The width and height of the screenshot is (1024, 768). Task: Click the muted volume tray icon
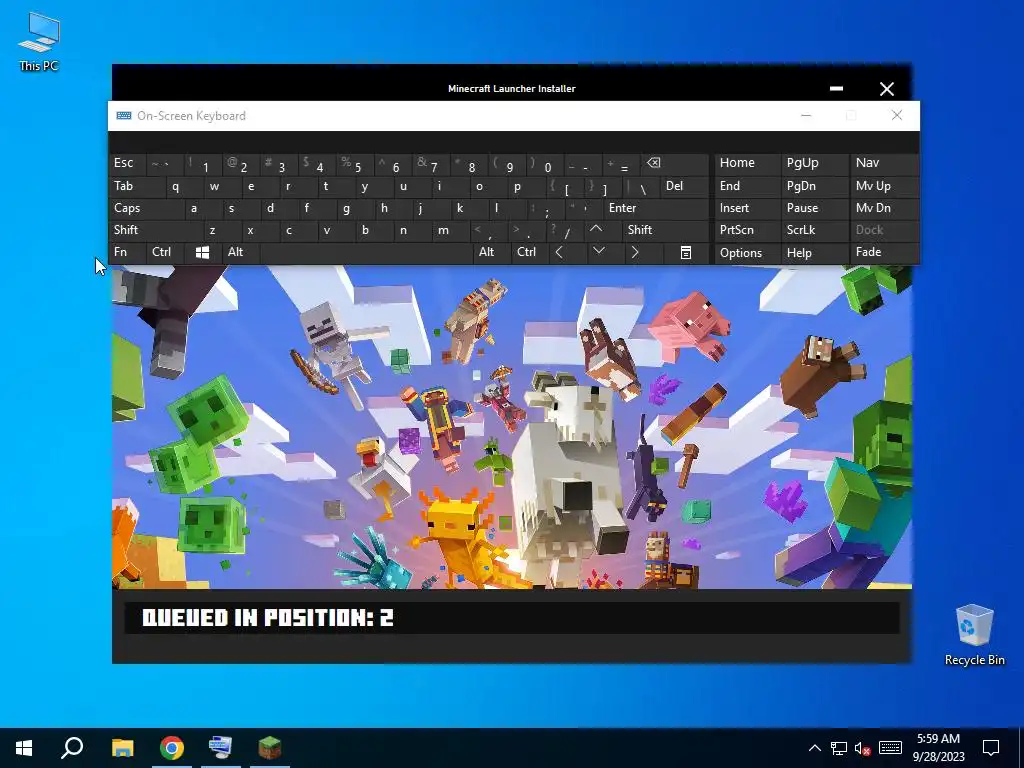[x=862, y=748]
